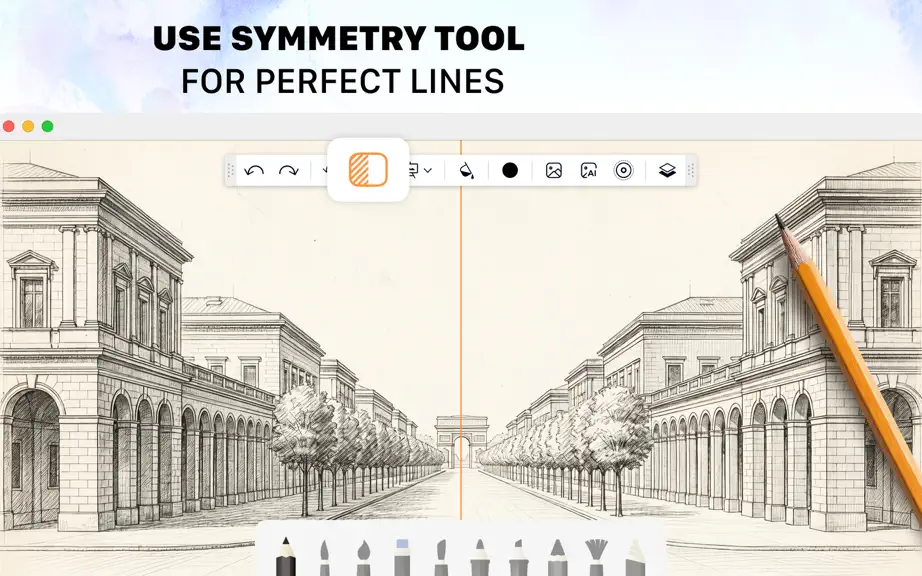
Task: Pick the blue-tipped eraser tool
Action: coord(402,557)
